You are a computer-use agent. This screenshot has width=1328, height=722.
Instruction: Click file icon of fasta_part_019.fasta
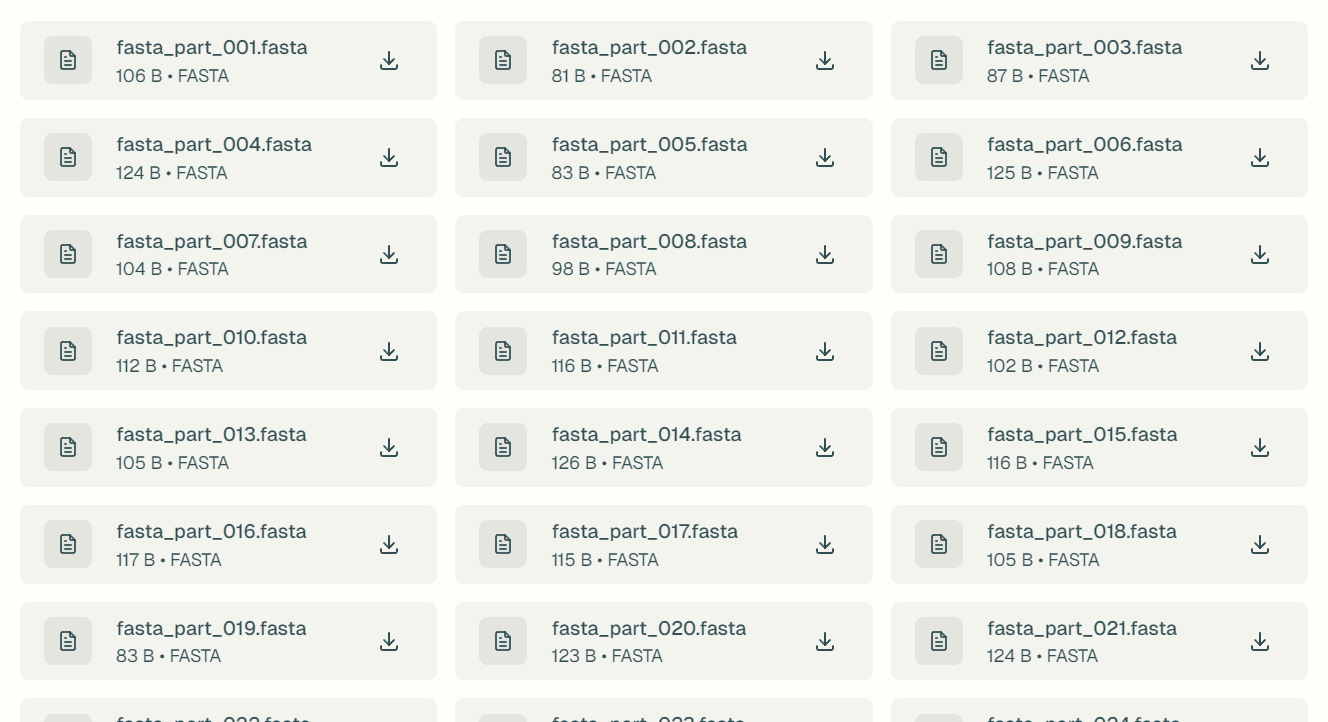68,641
